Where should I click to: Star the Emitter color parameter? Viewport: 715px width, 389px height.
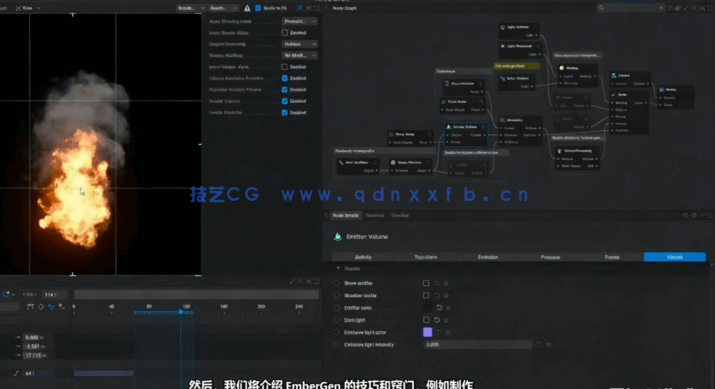pos(448,308)
